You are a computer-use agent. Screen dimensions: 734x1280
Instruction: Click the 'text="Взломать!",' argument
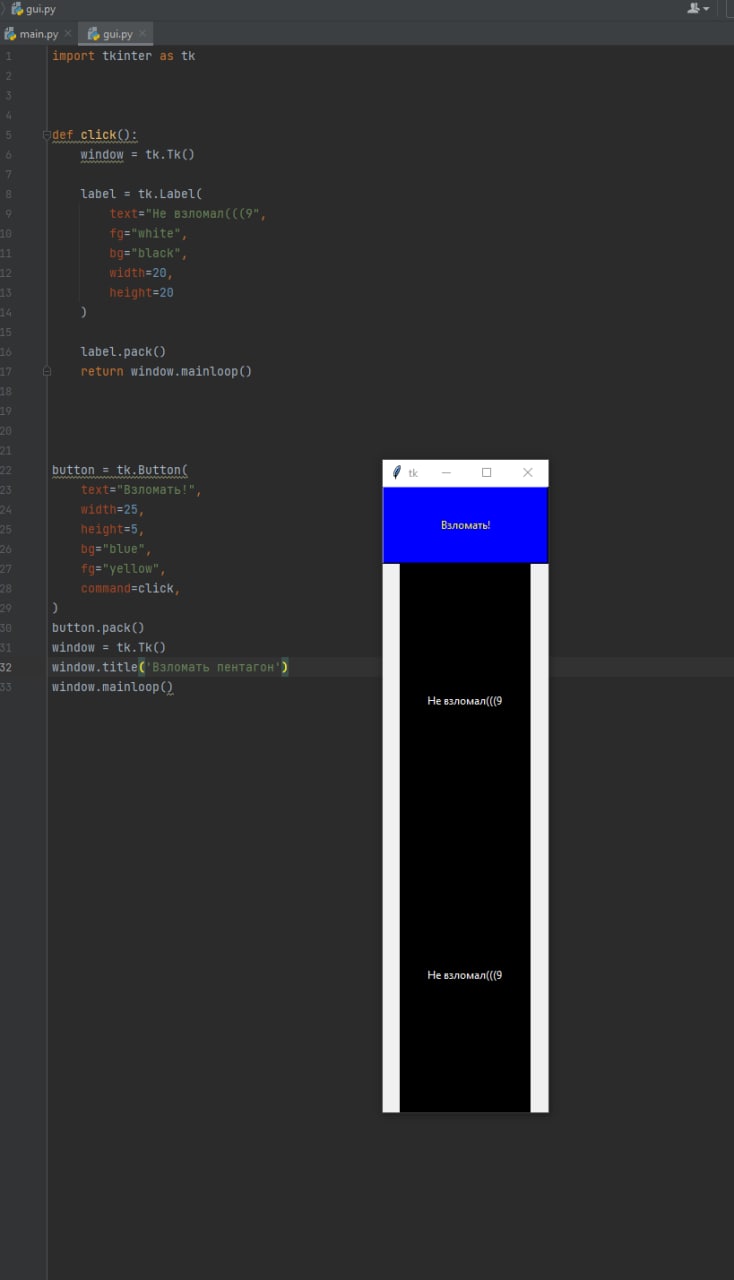(141, 490)
